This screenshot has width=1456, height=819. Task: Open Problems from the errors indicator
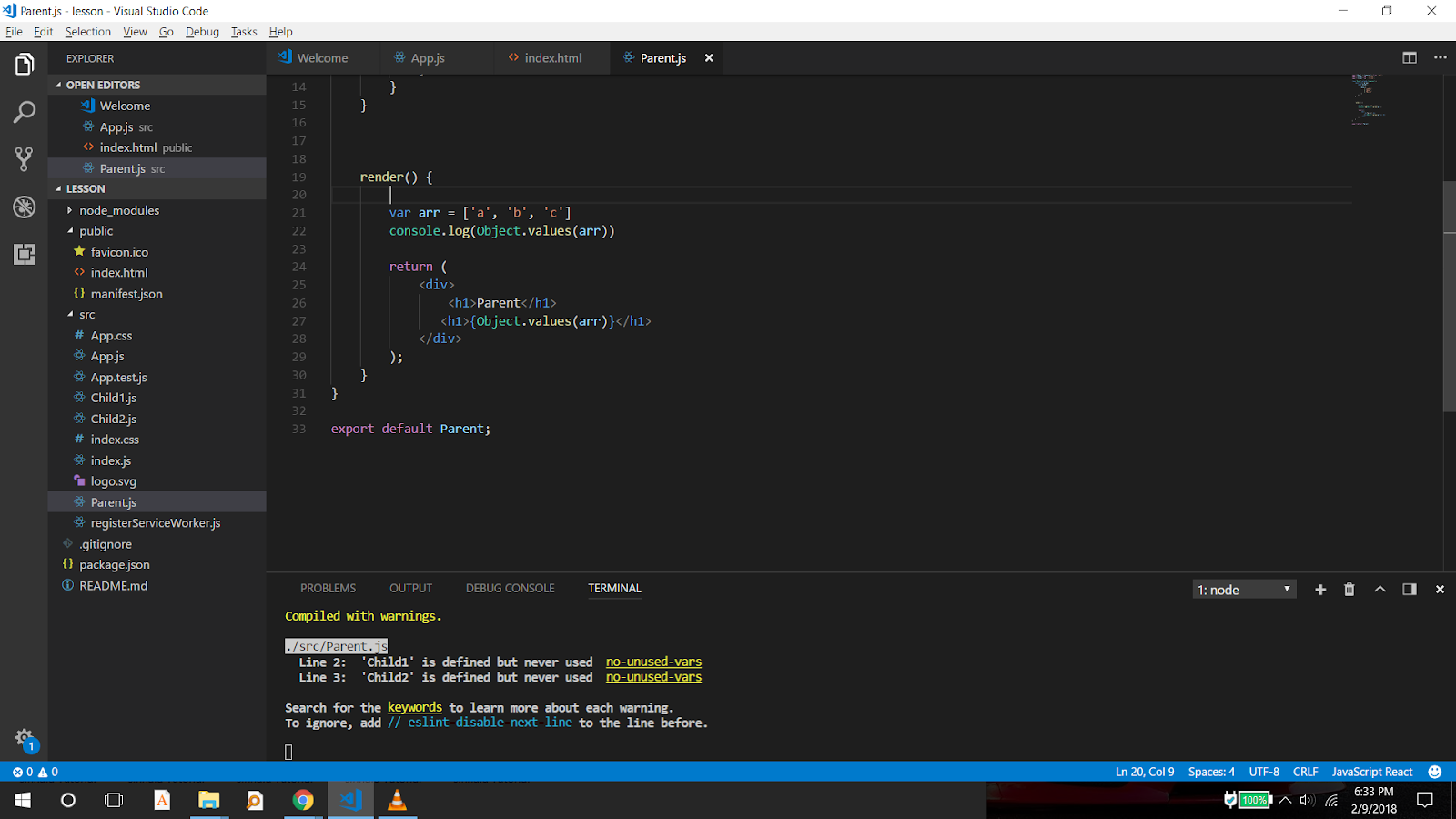[x=27, y=771]
